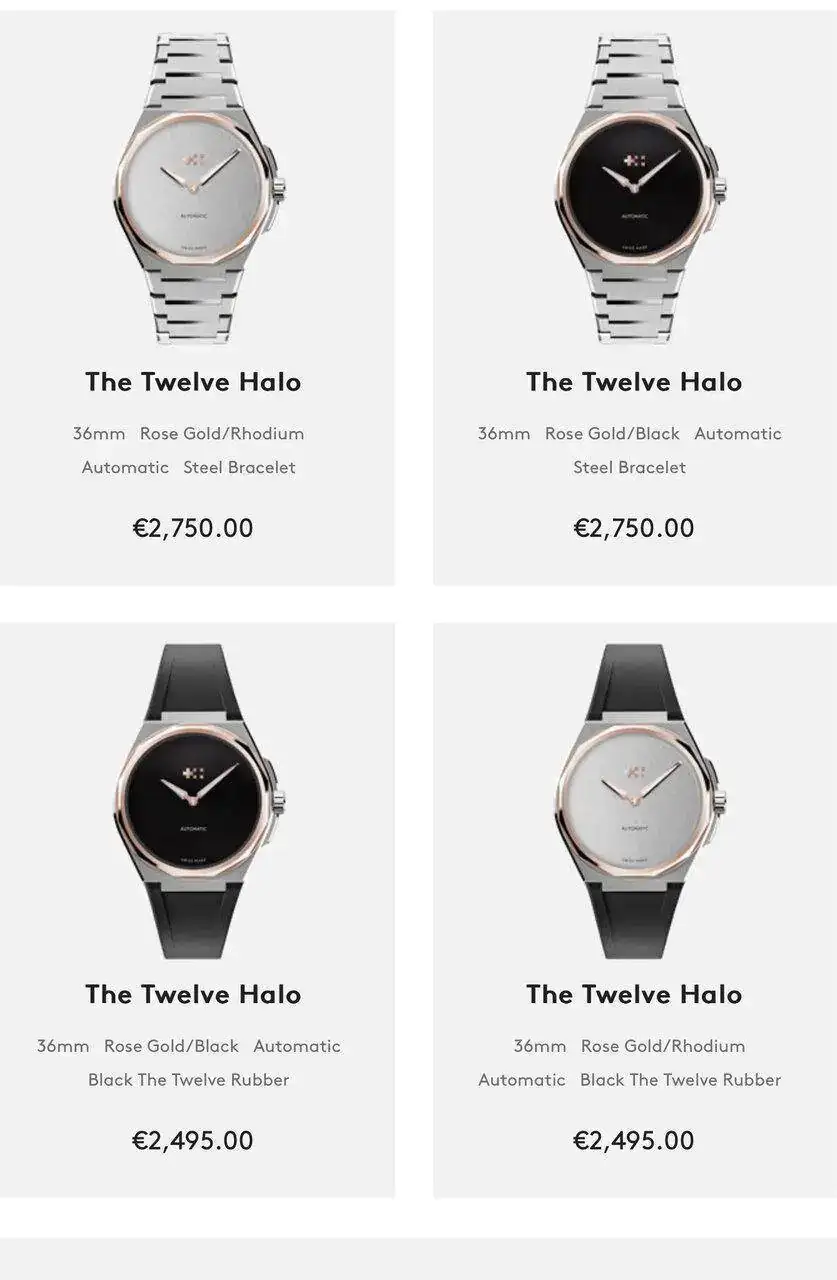Click The Twelve Halo title above Rose Gold/Black Steel Bracelet
Screen dimensions: 837x1280
tap(634, 382)
